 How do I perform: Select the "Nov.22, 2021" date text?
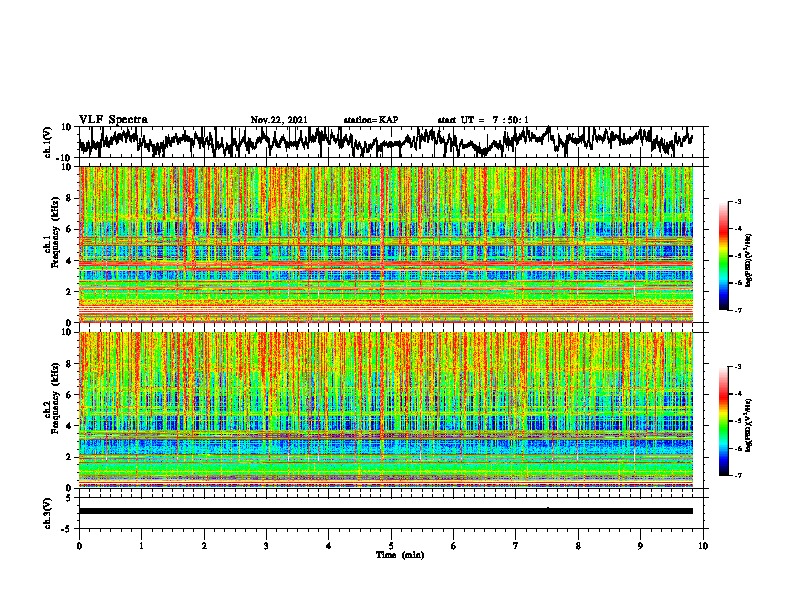pyautogui.click(x=279, y=120)
